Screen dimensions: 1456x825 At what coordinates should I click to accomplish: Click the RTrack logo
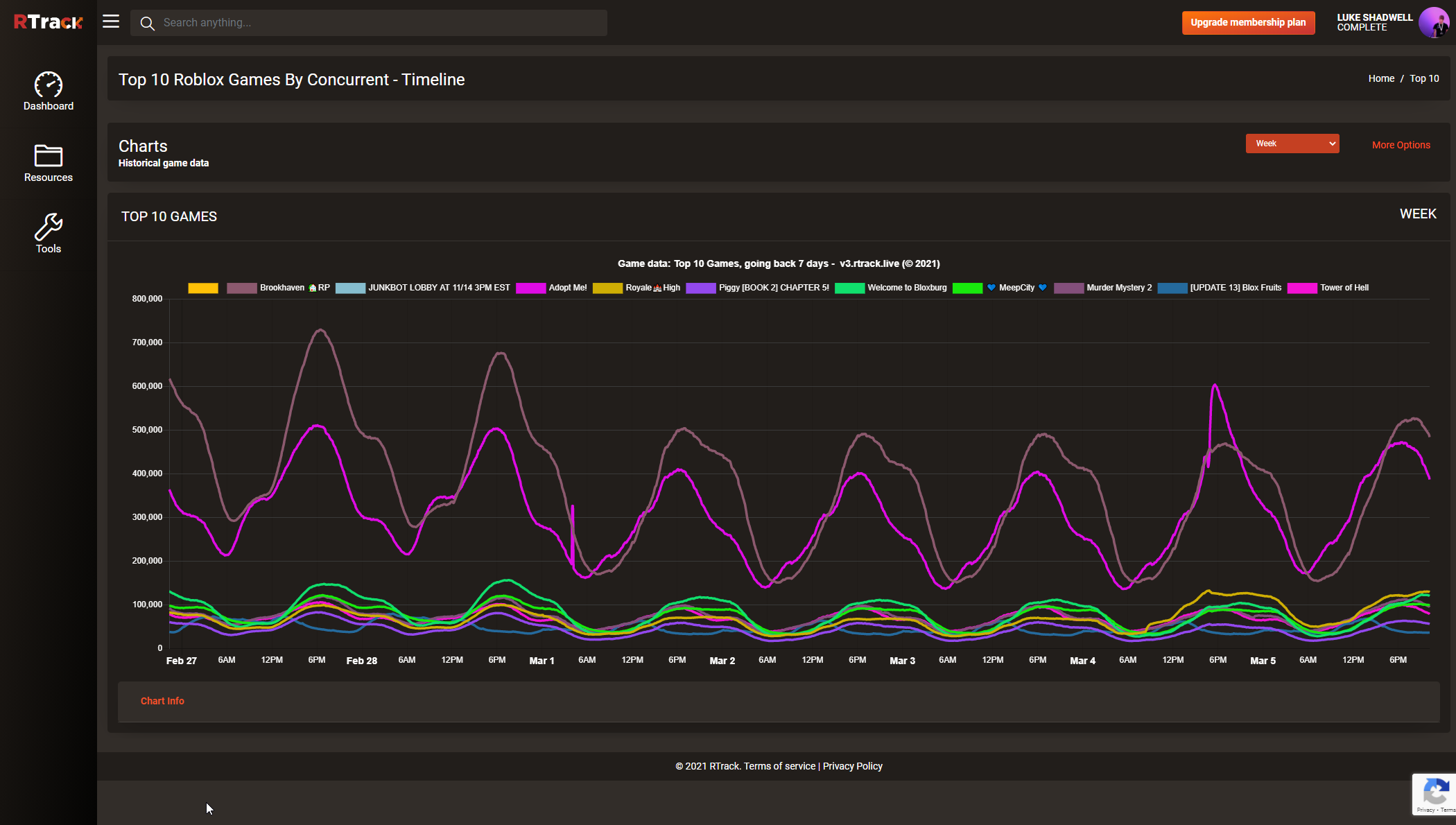coord(48,22)
